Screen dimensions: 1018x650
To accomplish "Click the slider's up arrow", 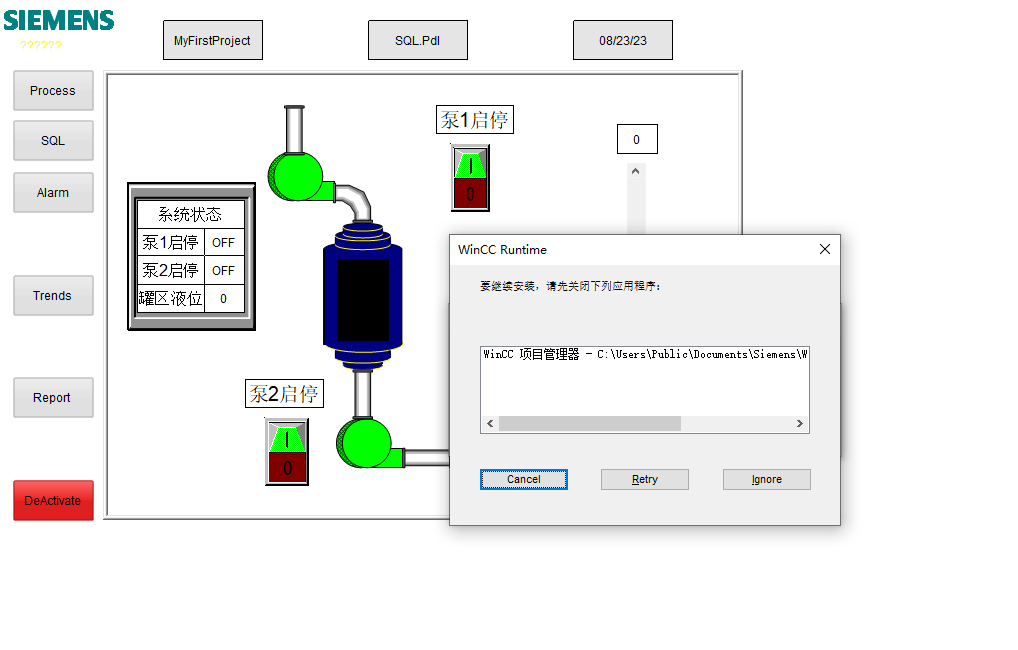I will [x=636, y=171].
